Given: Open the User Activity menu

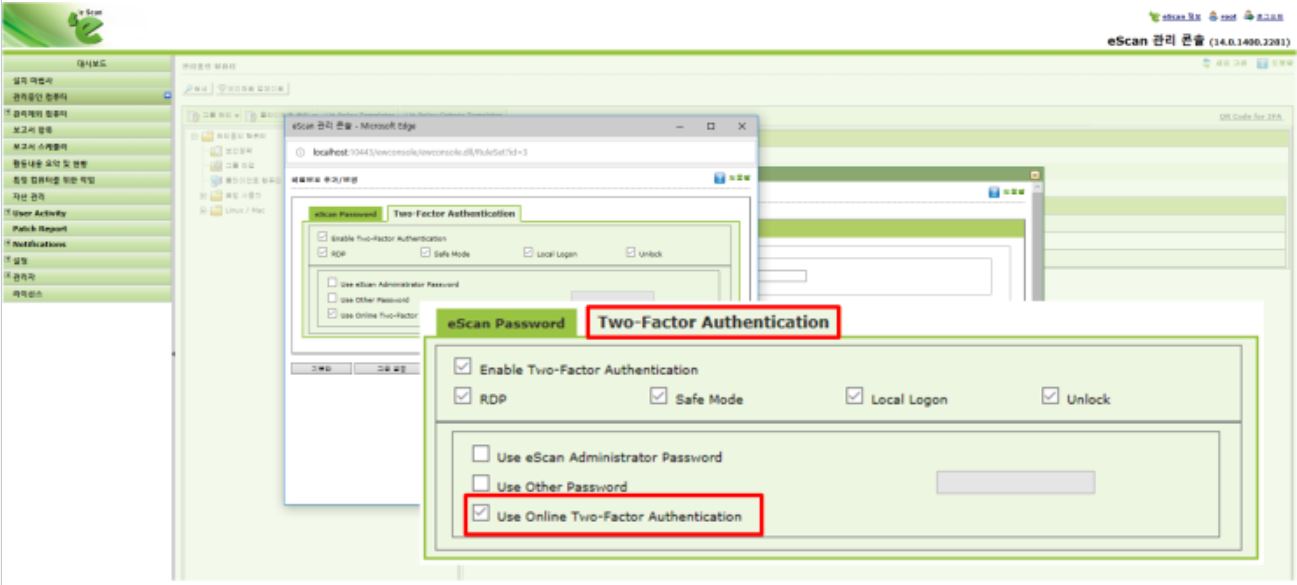Looking at the screenshot, I should point(38,213).
